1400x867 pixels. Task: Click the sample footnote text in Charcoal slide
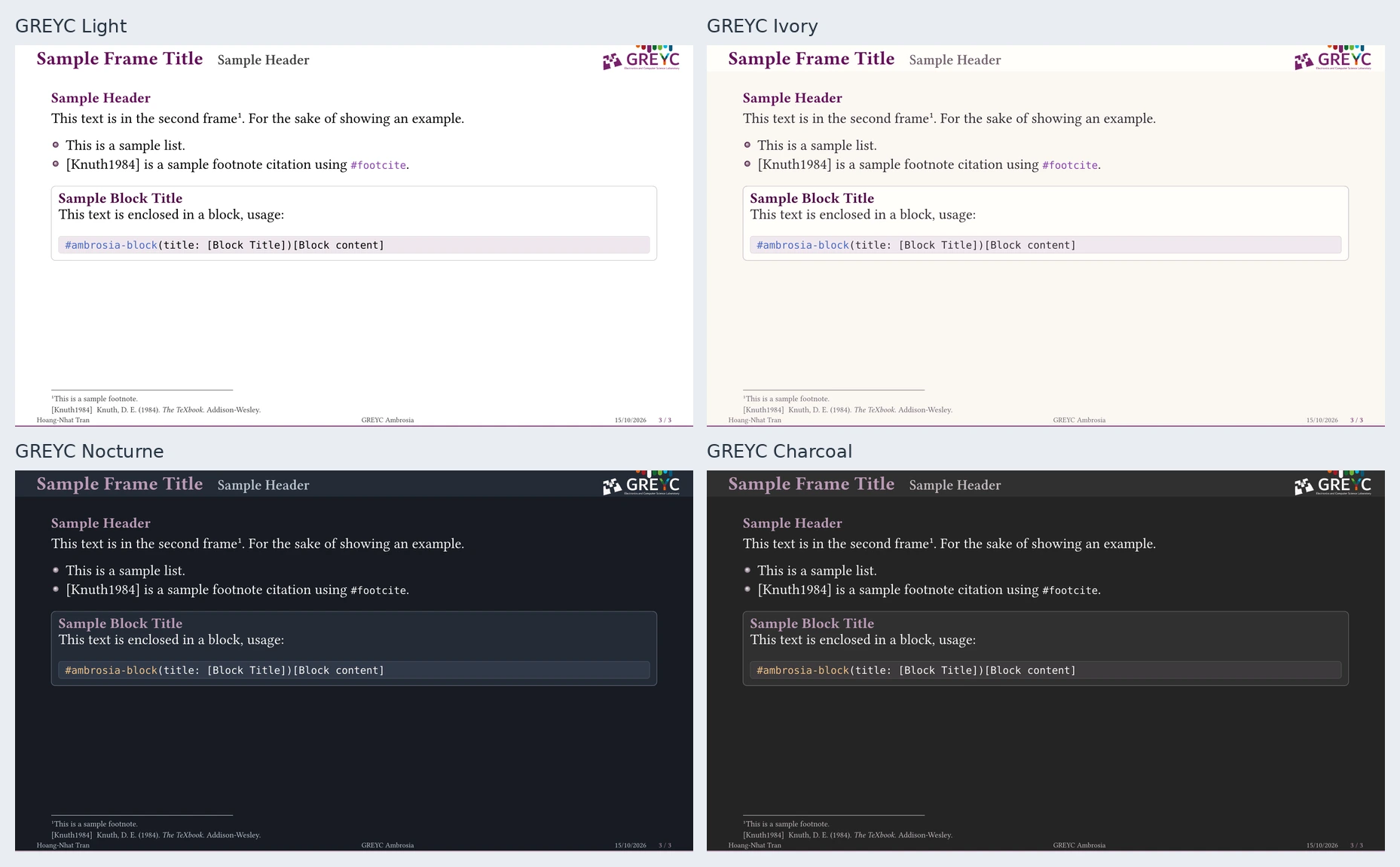[x=787, y=824]
